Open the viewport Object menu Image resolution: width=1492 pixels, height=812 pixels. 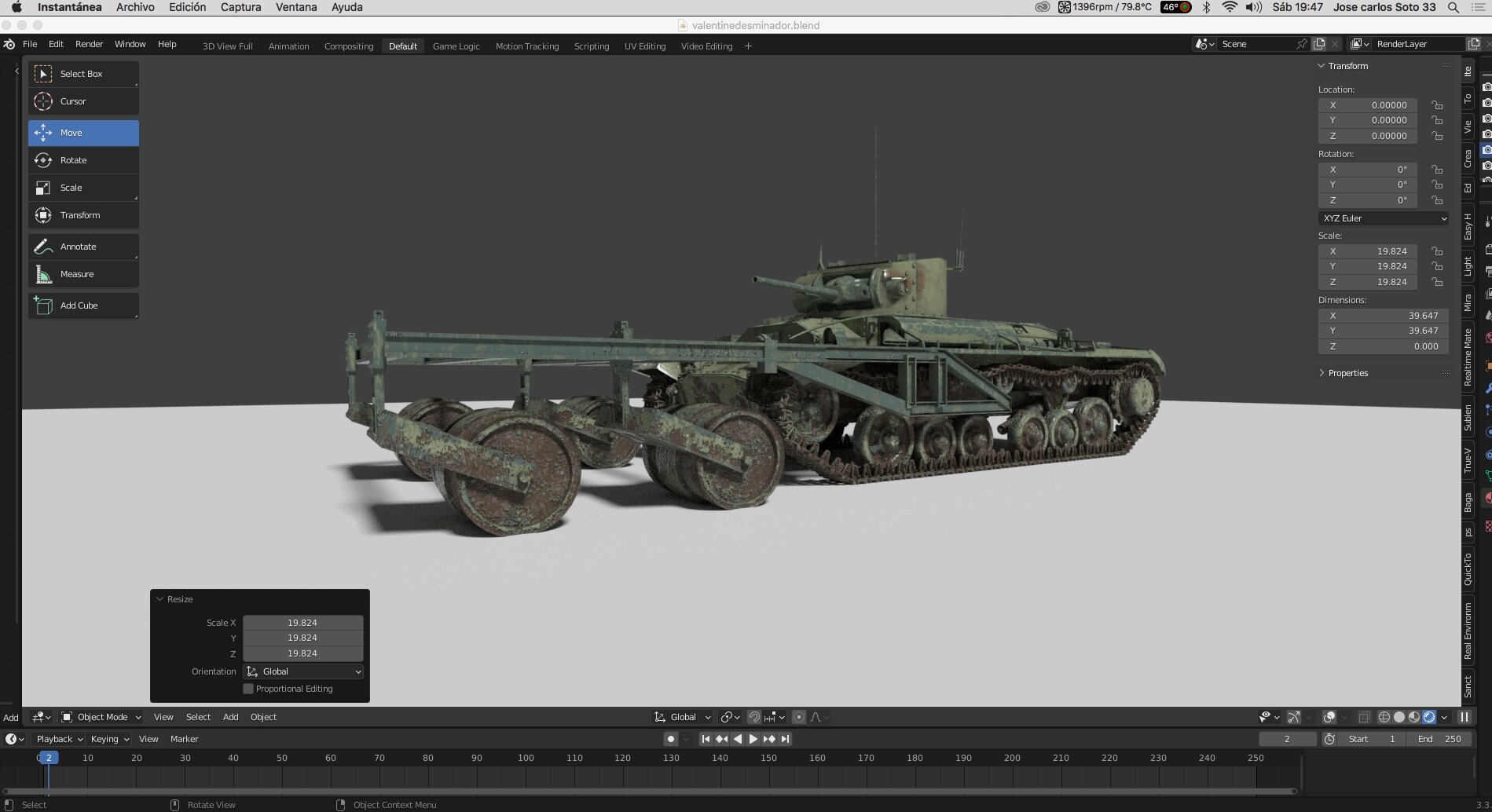pos(263,717)
